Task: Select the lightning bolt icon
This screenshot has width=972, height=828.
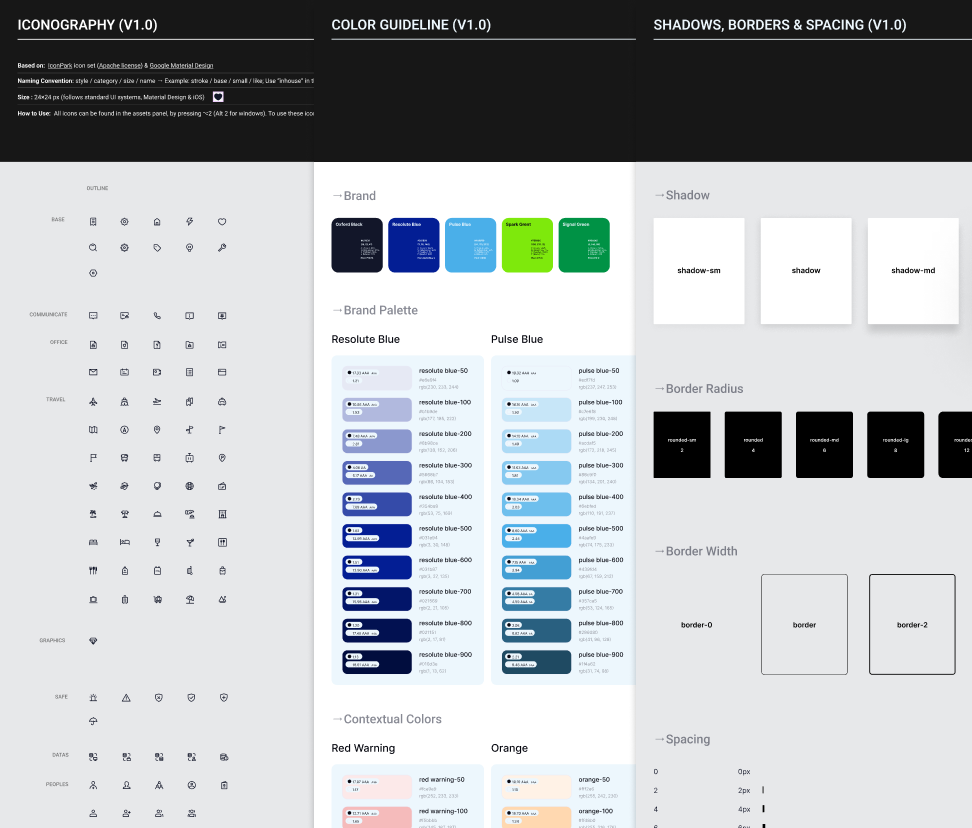Action: (190, 221)
